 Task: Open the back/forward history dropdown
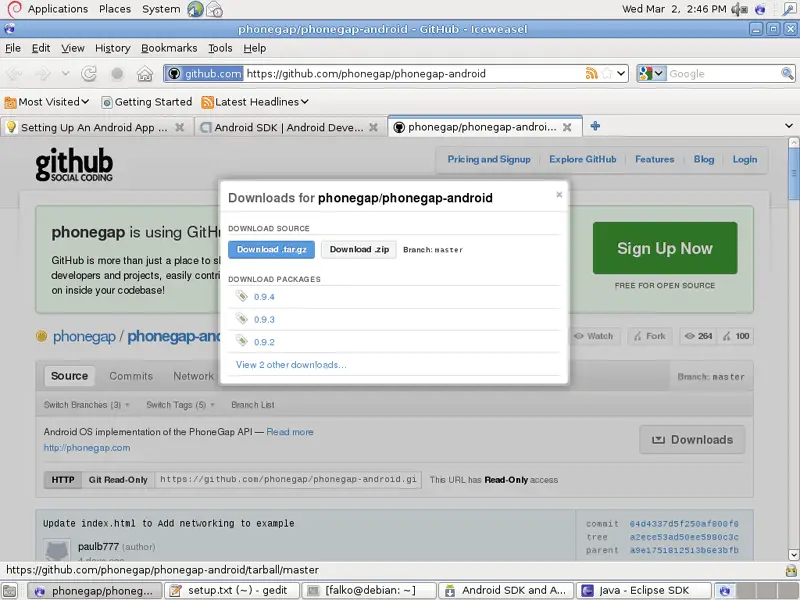click(x=65, y=73)
